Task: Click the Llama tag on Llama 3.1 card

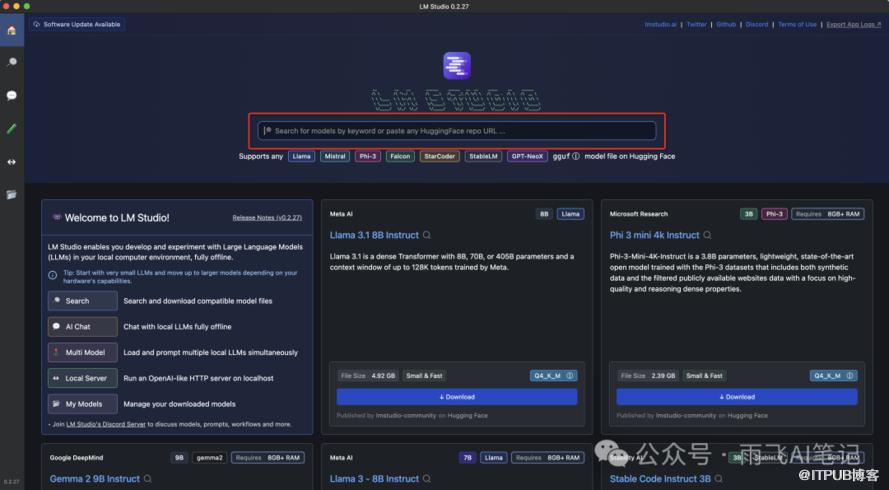Action: [x=570, y=214]
